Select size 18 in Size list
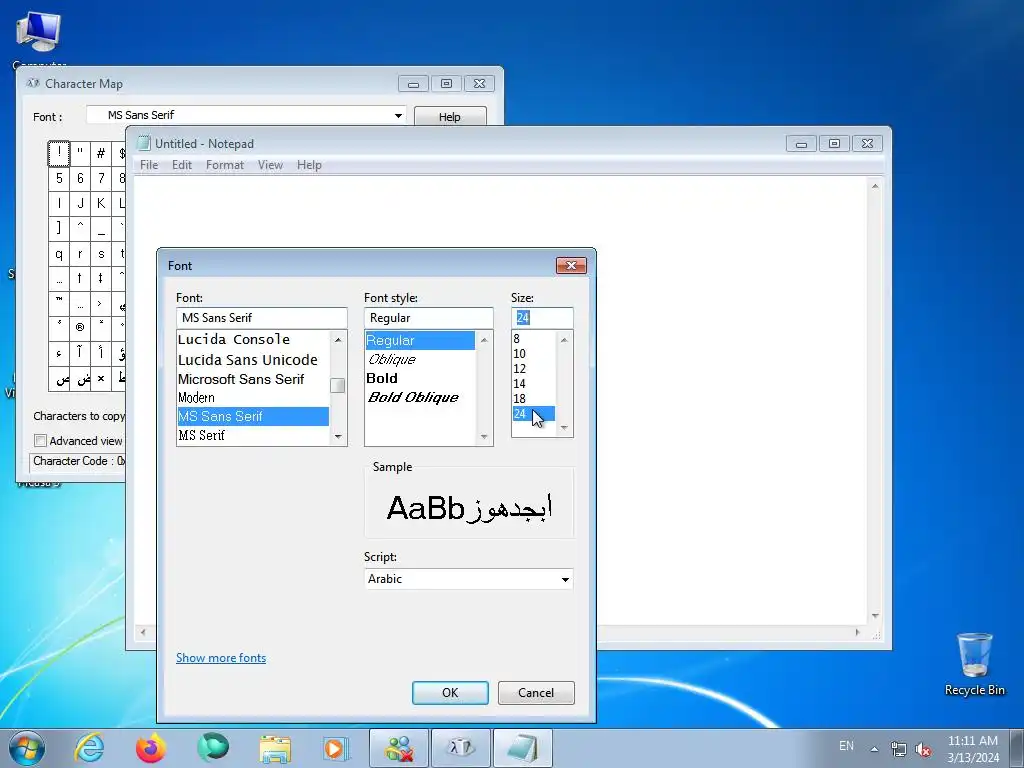Screen dimensions: 1024x768 click(x=534, y=399)
